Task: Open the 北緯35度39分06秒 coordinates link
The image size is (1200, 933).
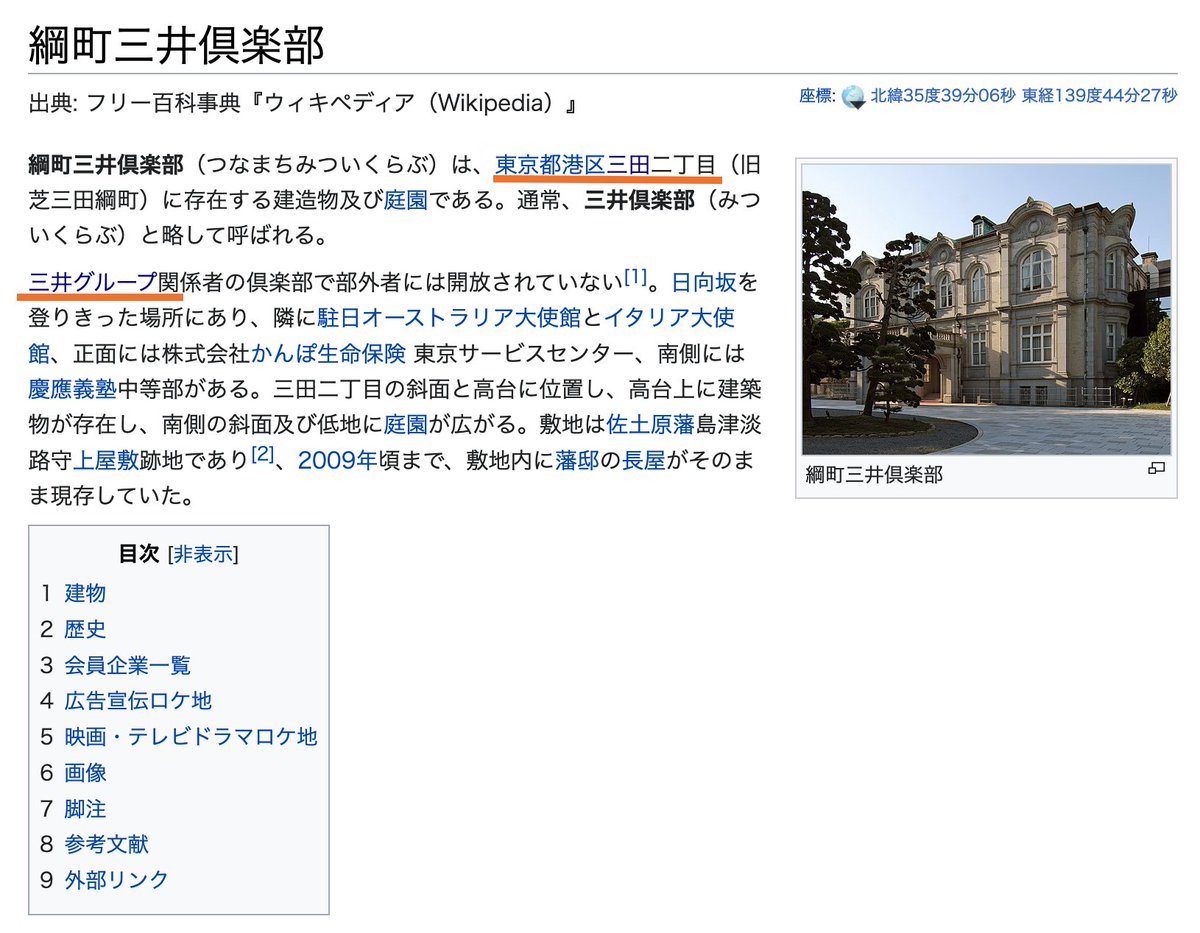Action: click(x=943, y=96)
